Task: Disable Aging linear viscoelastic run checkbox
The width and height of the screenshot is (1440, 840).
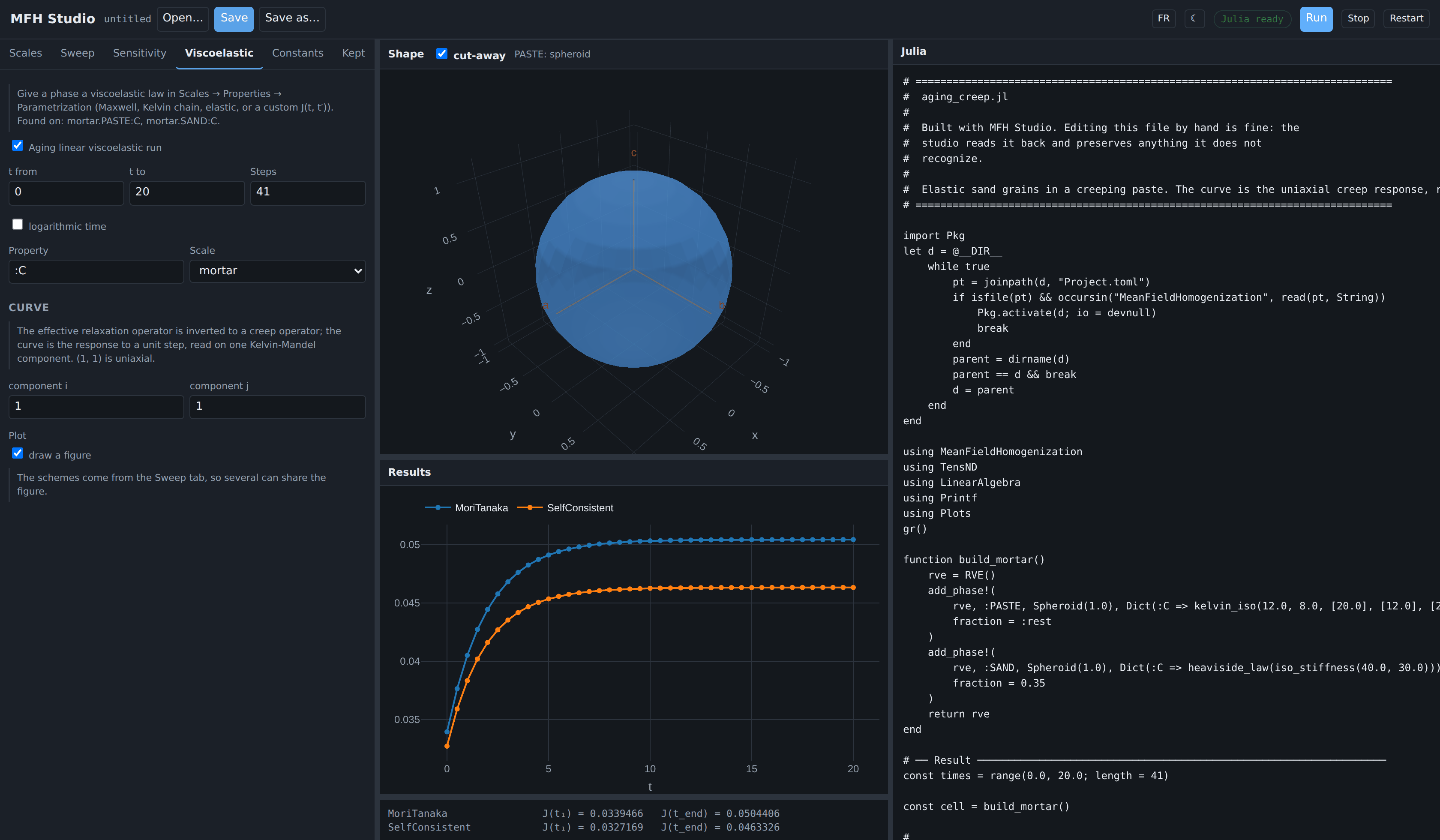Action: pos(18,146)
